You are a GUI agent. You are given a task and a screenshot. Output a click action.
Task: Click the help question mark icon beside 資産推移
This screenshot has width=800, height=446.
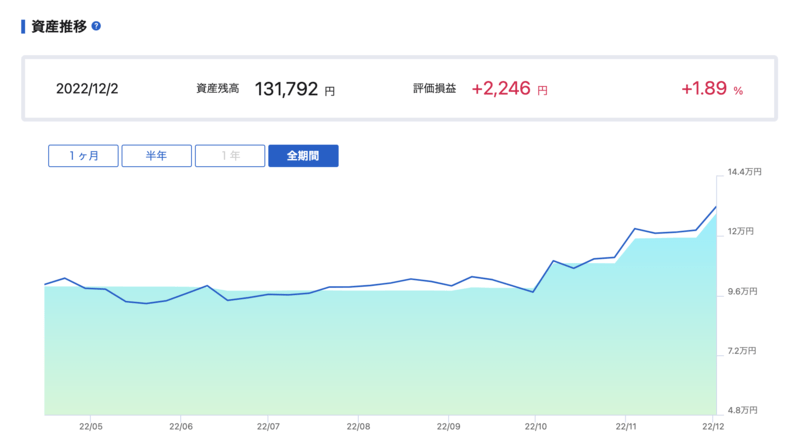(96, 26)
